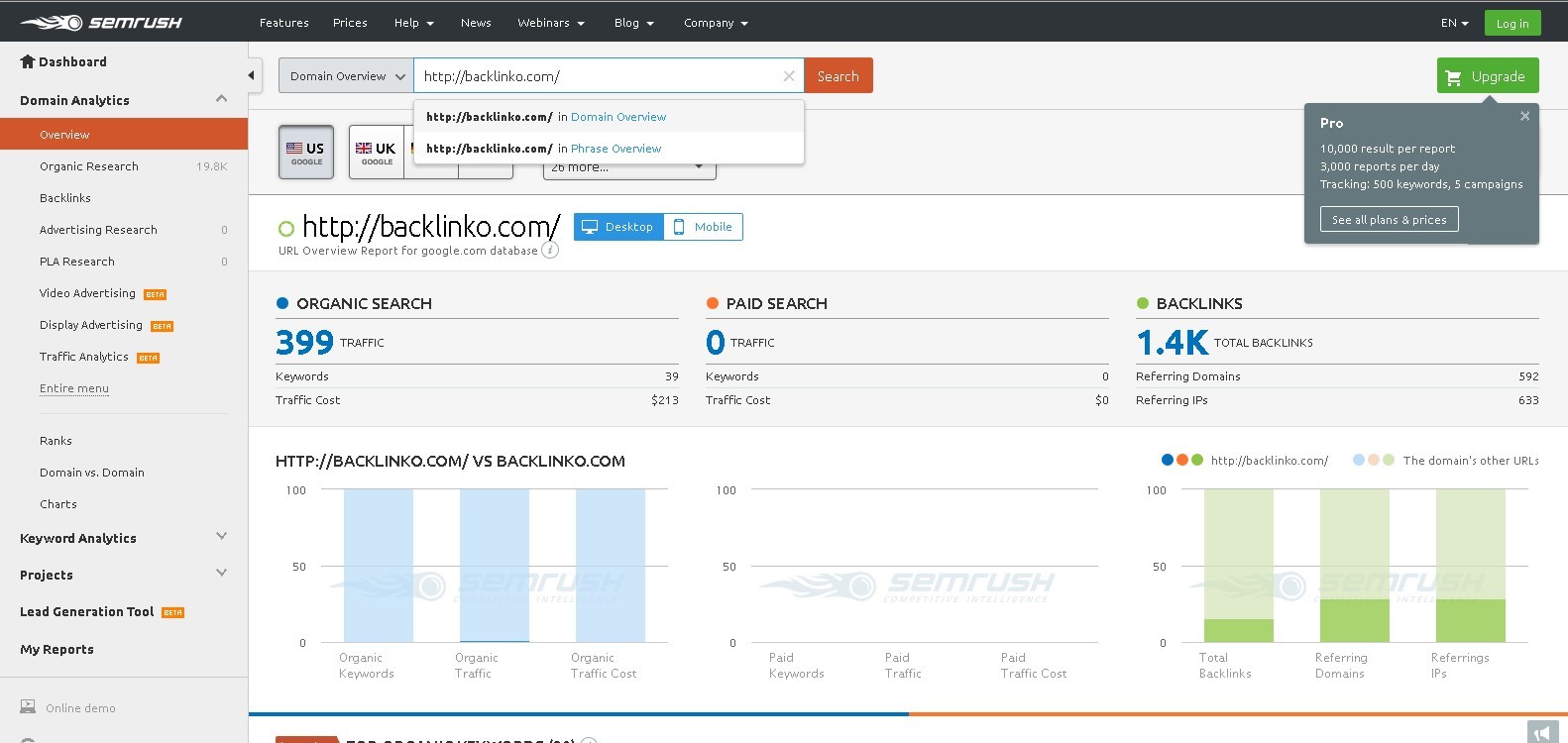Open the Company dropdown menu
Screen dimensions: 1568x743
pyautogui.click(x=716, y=23)
